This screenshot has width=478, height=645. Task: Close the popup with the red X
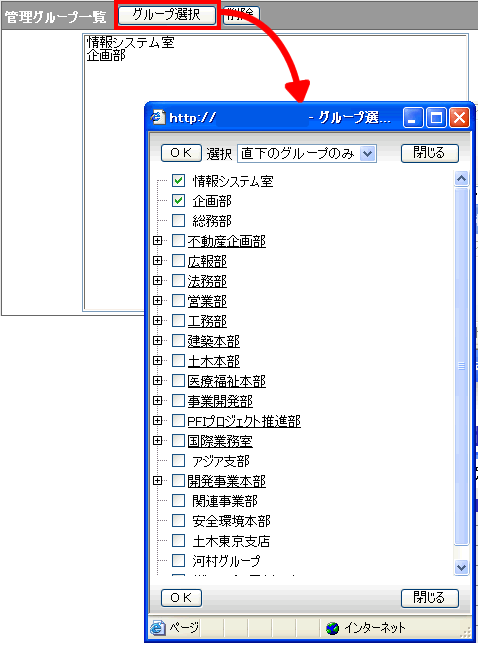459,118
